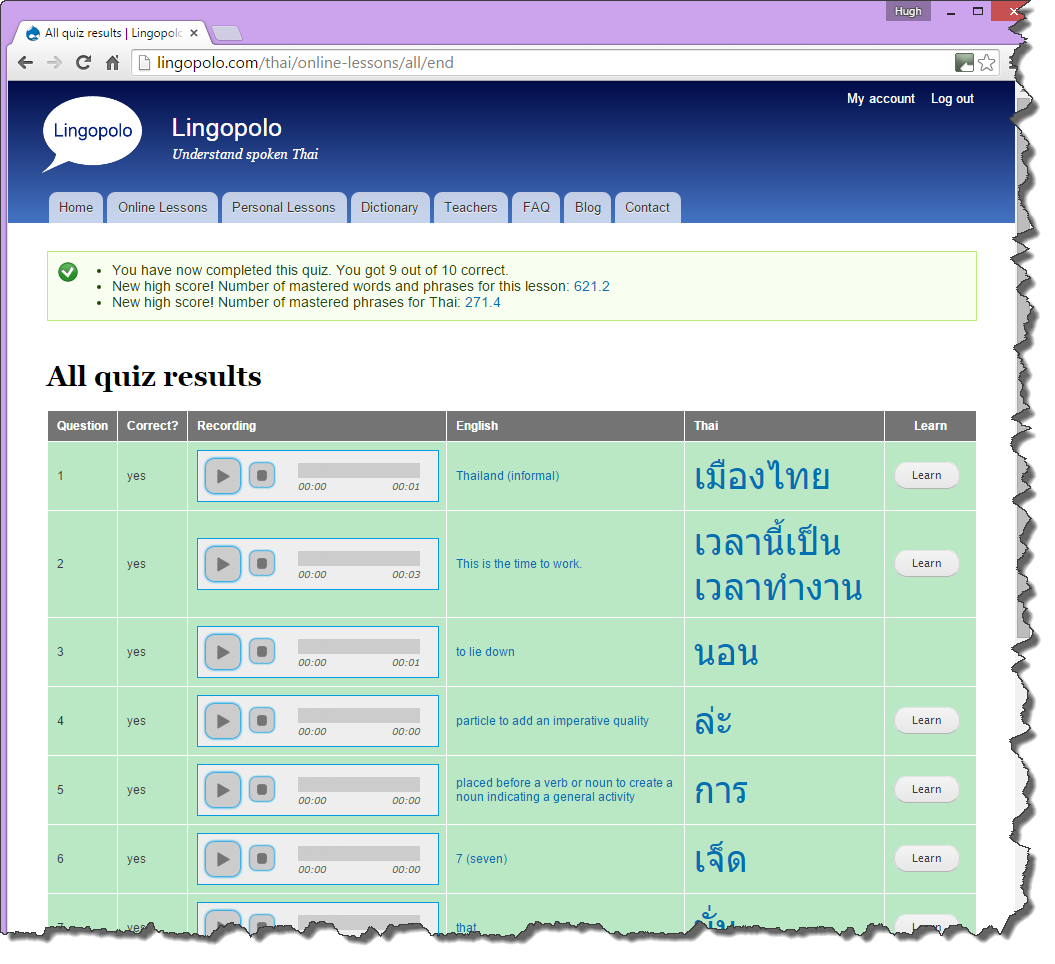Image resolution: width=1055 pixels, height=964 pixels.
Task: Click the browser forward arrow
Action: (54, 63)
